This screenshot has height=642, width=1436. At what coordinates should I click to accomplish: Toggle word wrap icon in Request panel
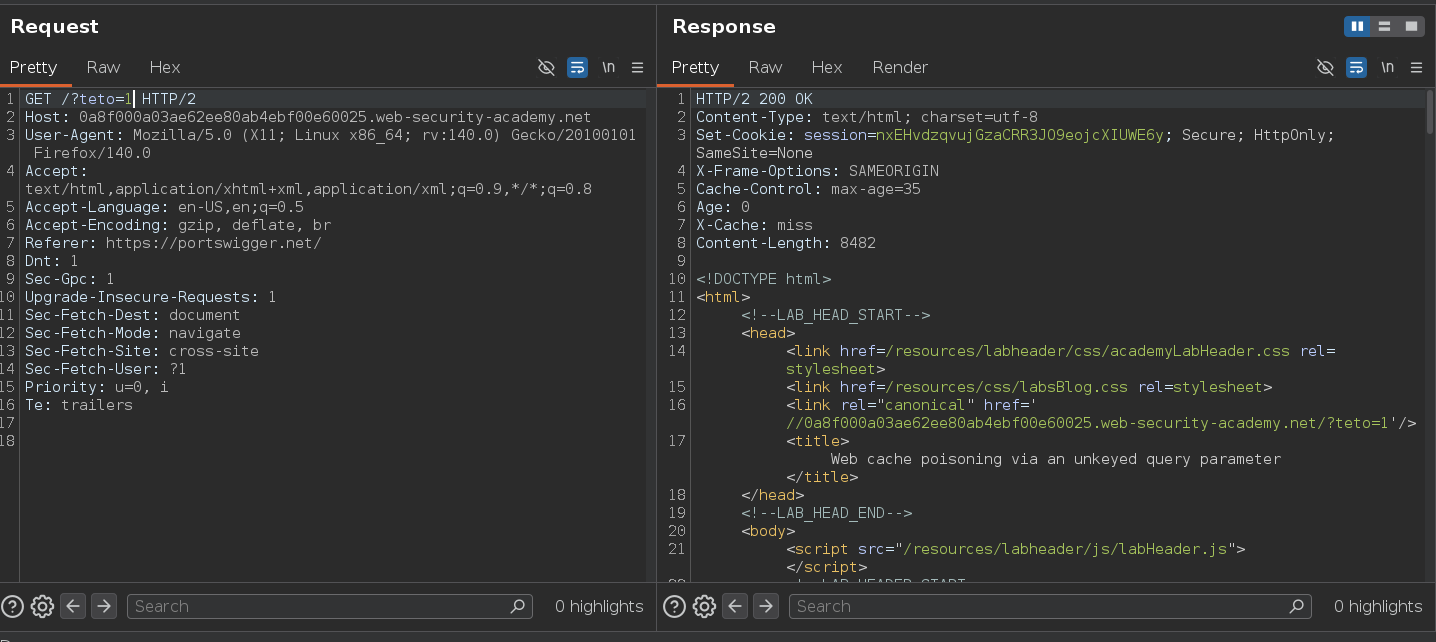point(577,67)
